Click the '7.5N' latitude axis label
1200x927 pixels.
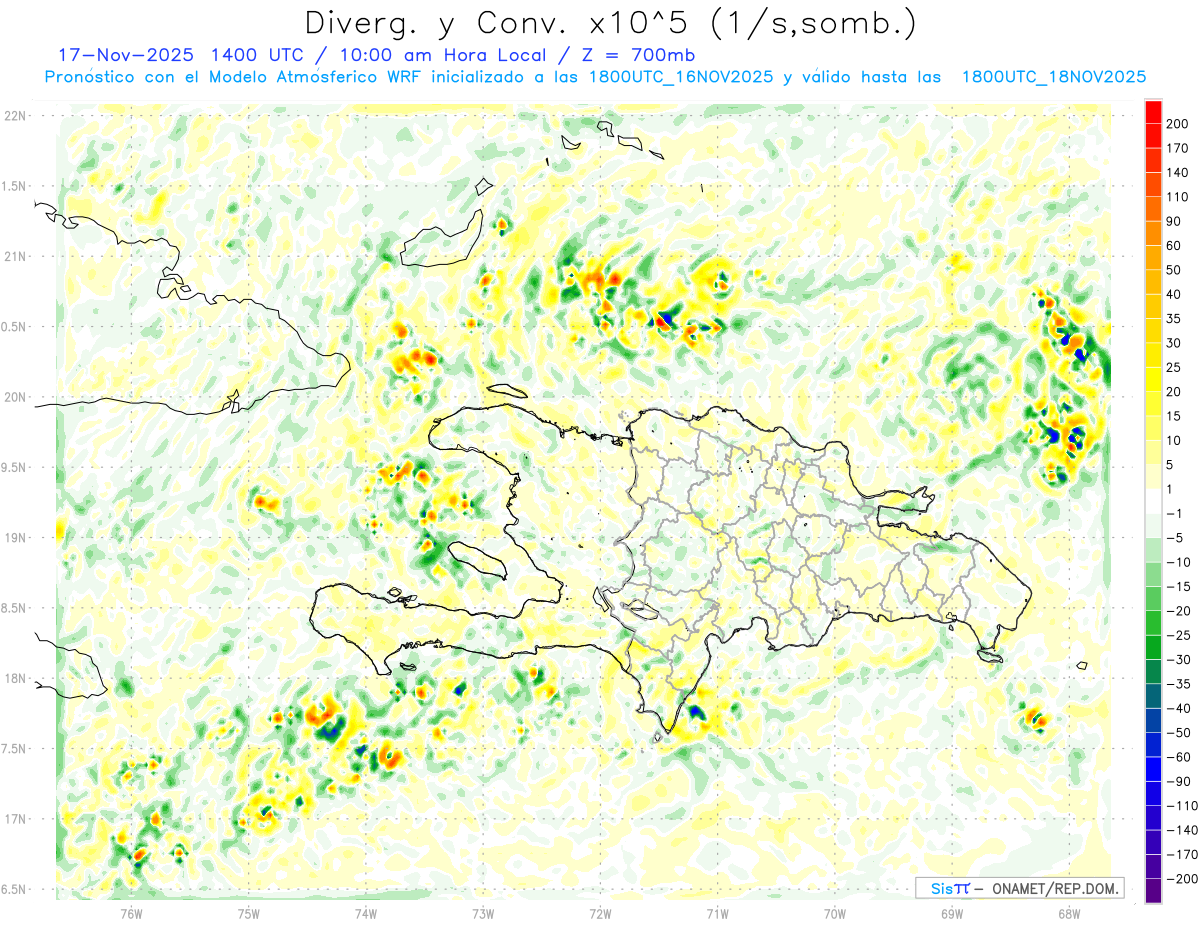(x=14, y=748)
